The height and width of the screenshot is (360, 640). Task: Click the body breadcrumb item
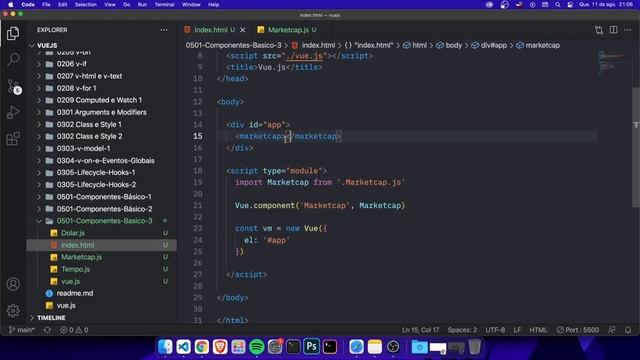(449, 45)
